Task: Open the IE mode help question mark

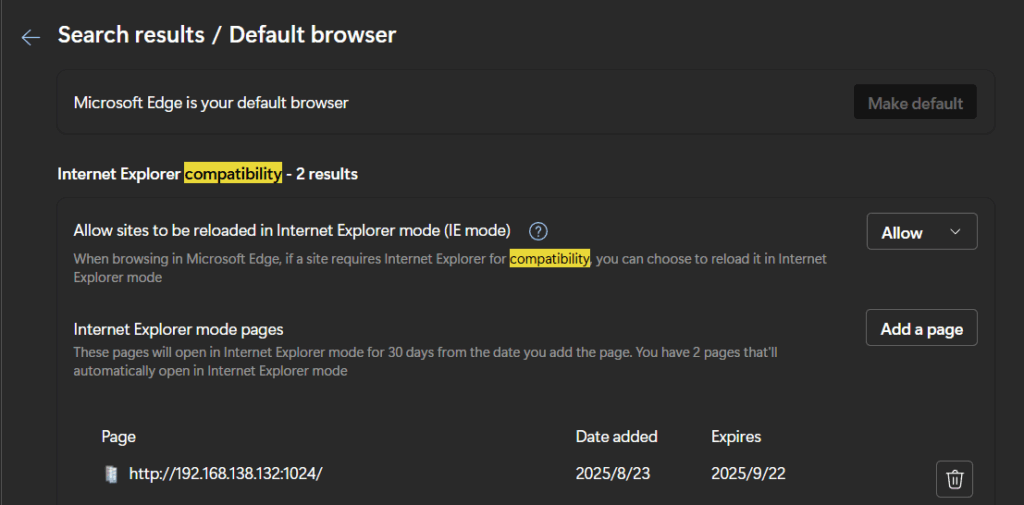Action: point(538,231)
